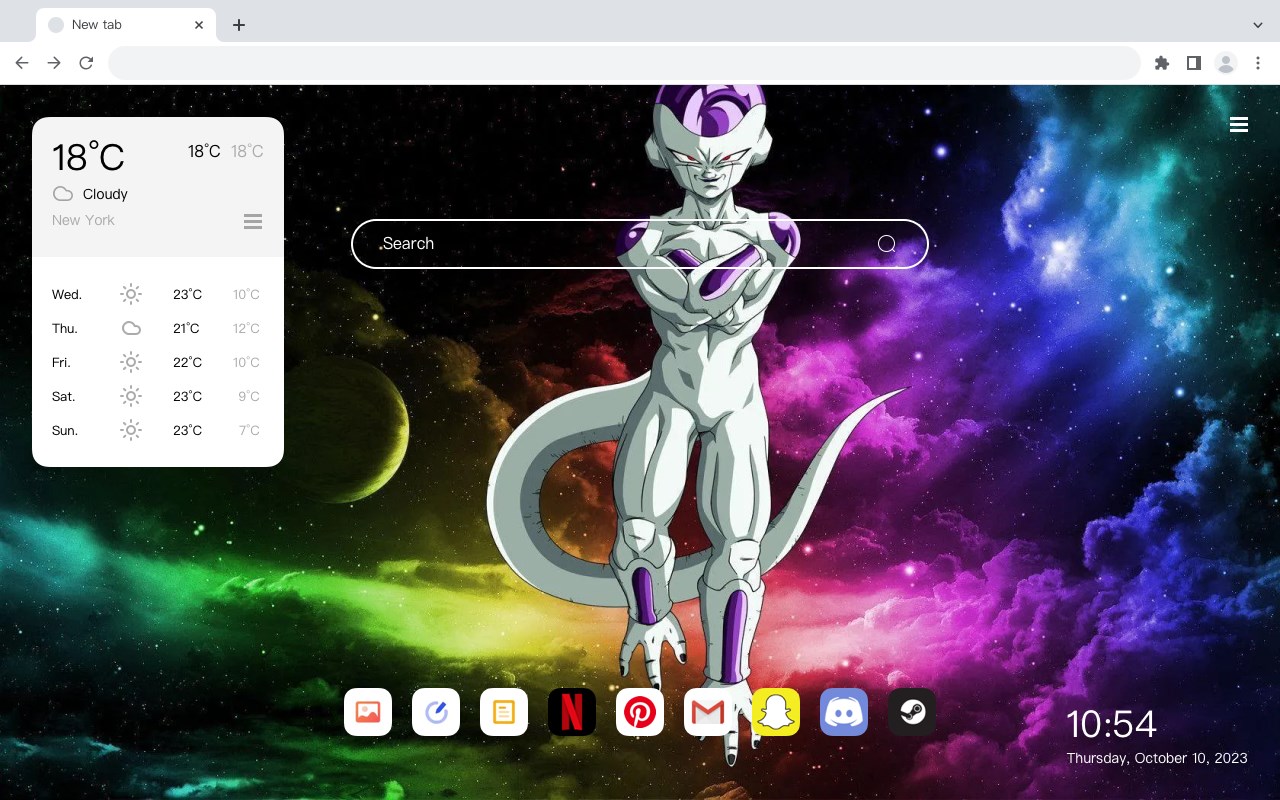Click the sunny icon for Wed.
This screenshot has width=1280, height=800.
131,294
